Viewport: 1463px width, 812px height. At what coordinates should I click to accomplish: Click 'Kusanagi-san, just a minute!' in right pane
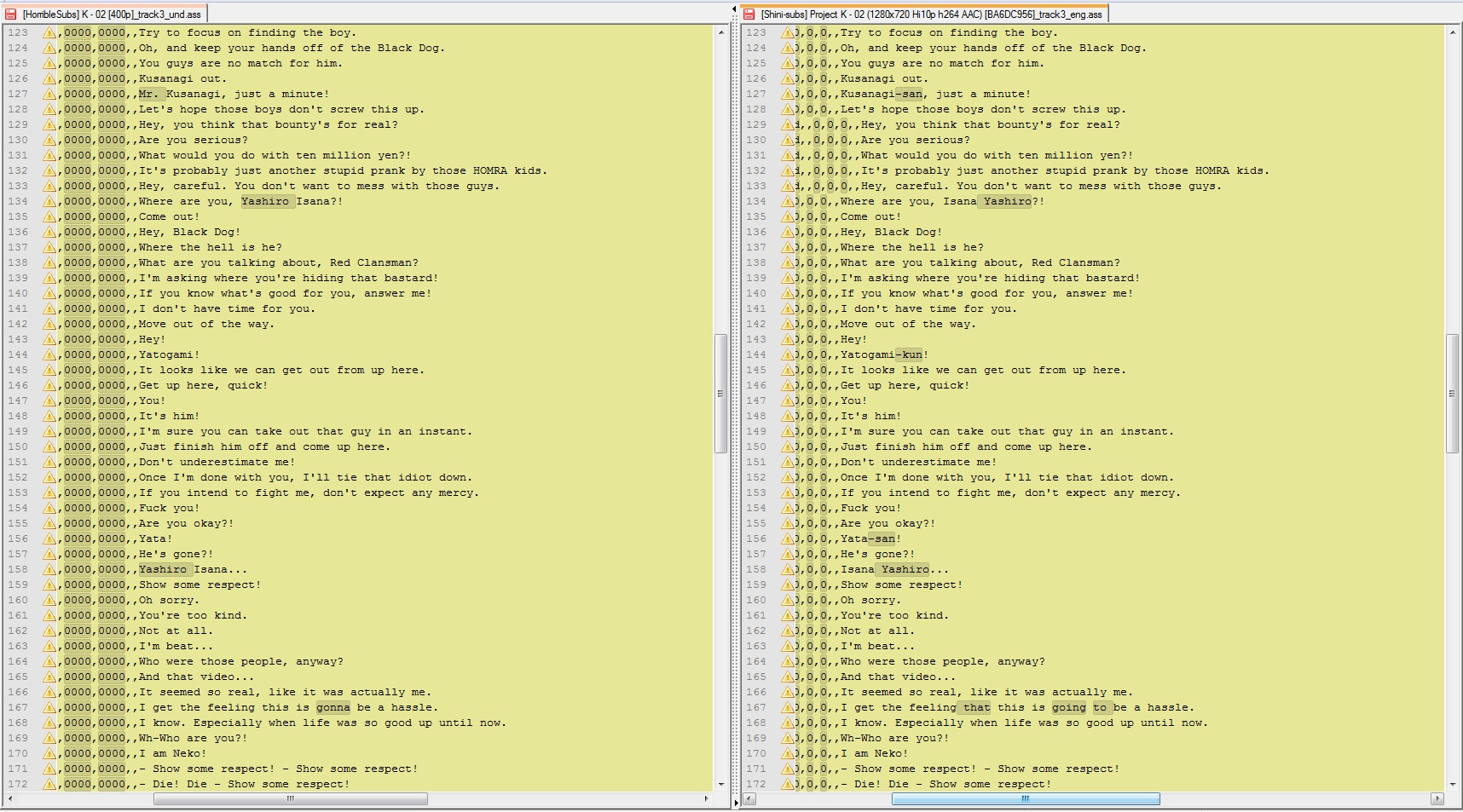point(935,95)
